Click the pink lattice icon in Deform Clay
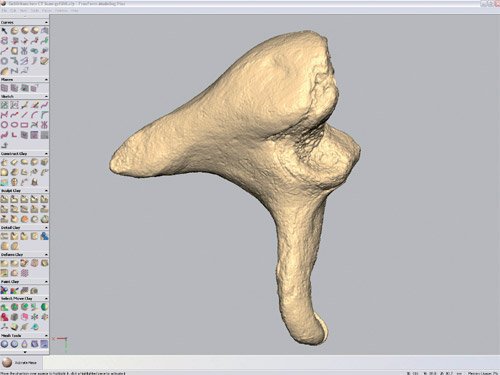The height and width of the screenshot is (375, 500). [24, 273]
